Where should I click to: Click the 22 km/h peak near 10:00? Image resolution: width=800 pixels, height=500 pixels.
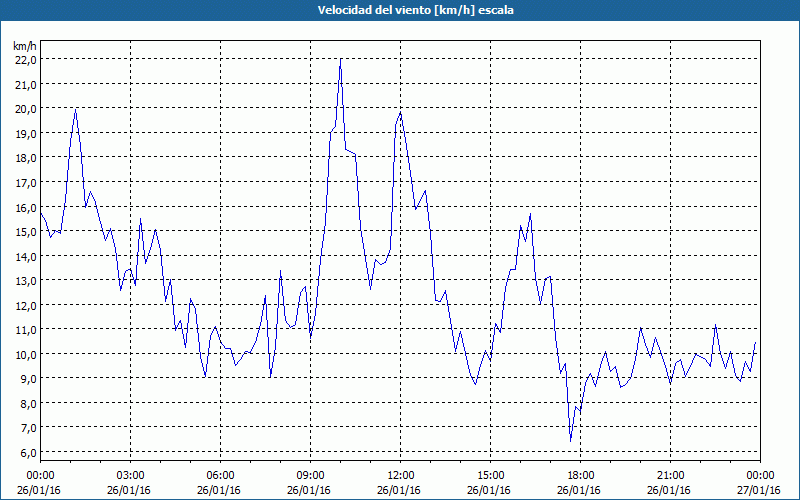(x=341, y=59)
